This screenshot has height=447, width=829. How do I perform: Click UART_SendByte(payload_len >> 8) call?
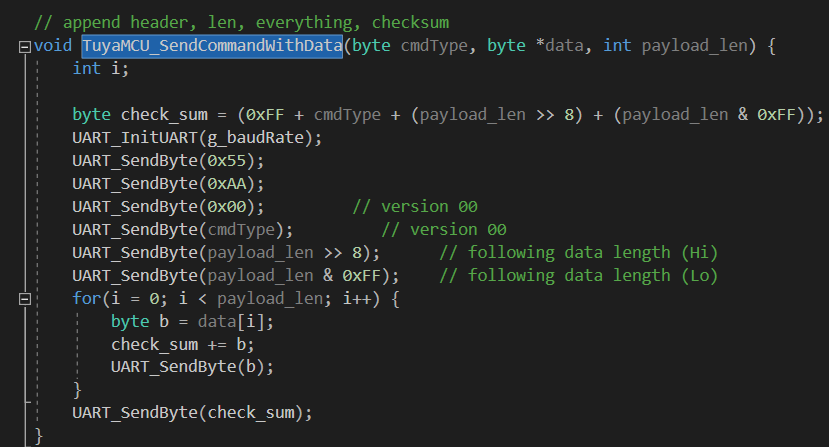point(226,253)
